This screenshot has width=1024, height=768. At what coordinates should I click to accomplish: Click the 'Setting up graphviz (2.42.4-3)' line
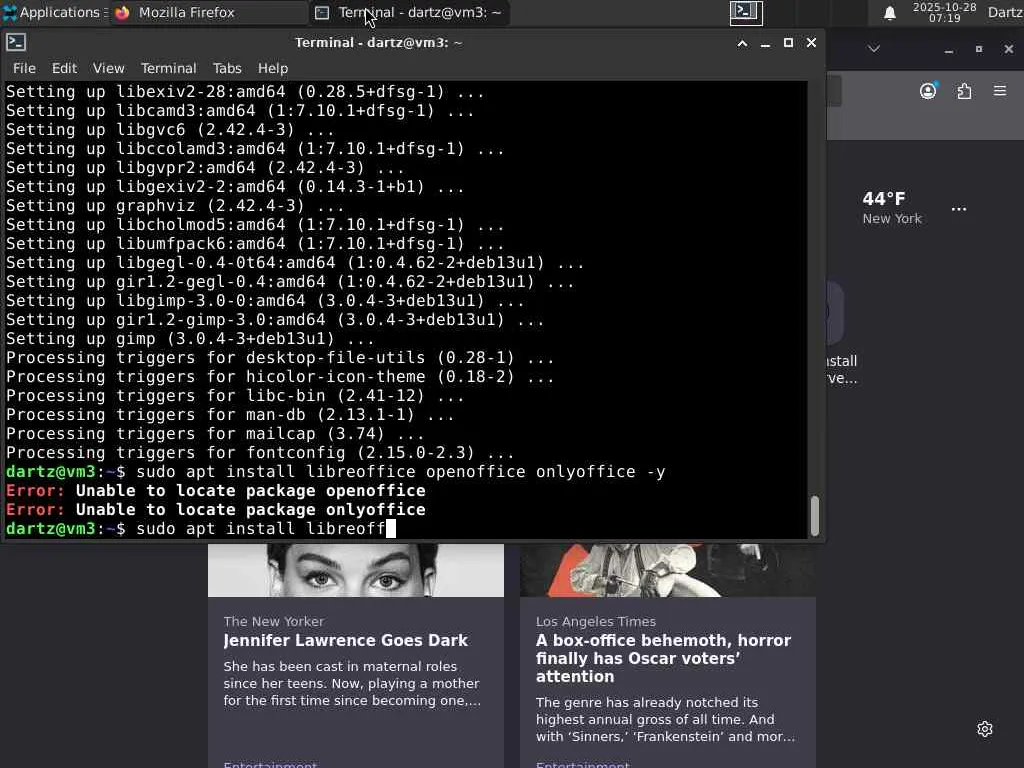point(175,206)
